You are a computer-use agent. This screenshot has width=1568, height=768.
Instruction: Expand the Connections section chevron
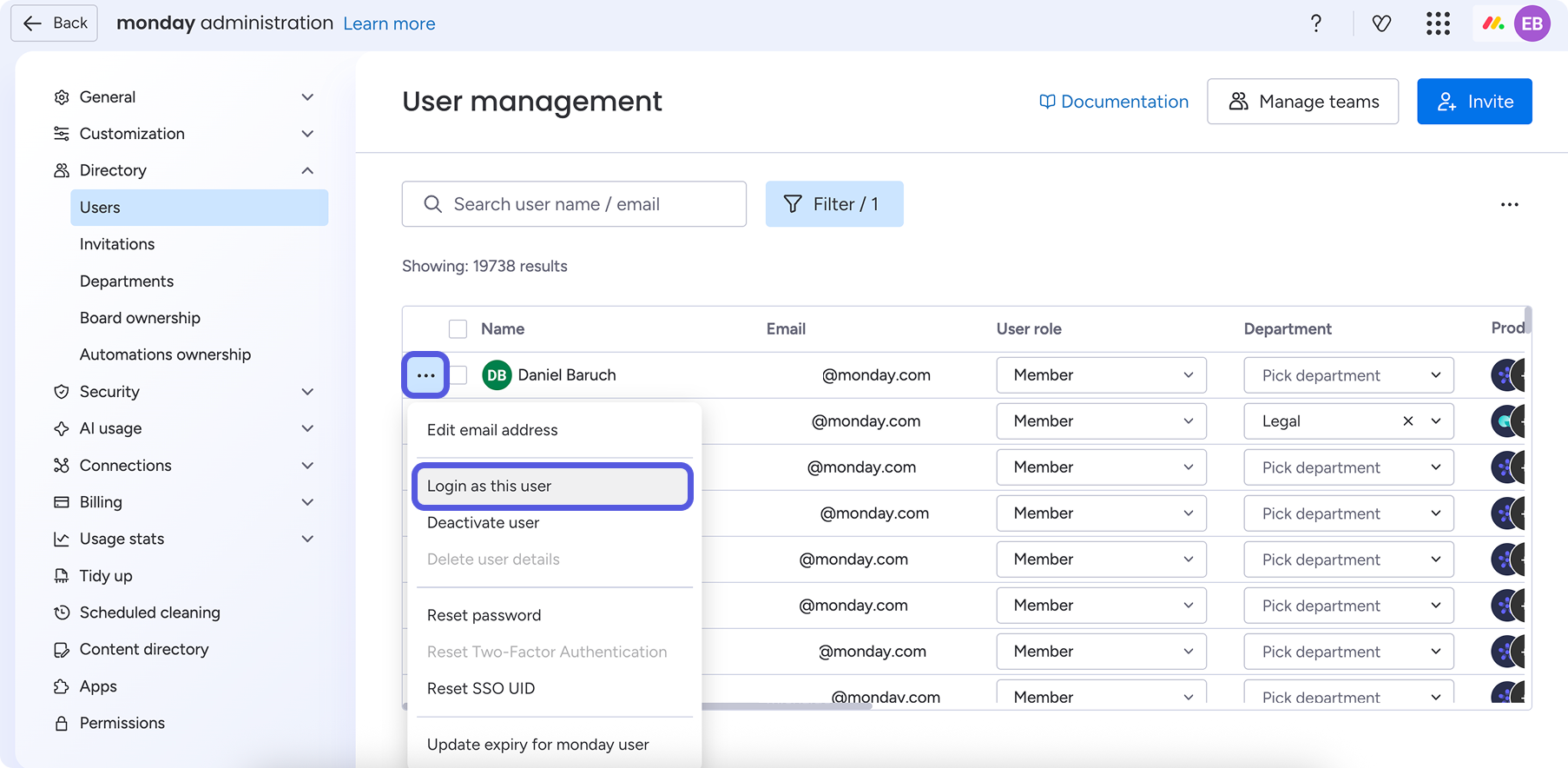[307, 466]
